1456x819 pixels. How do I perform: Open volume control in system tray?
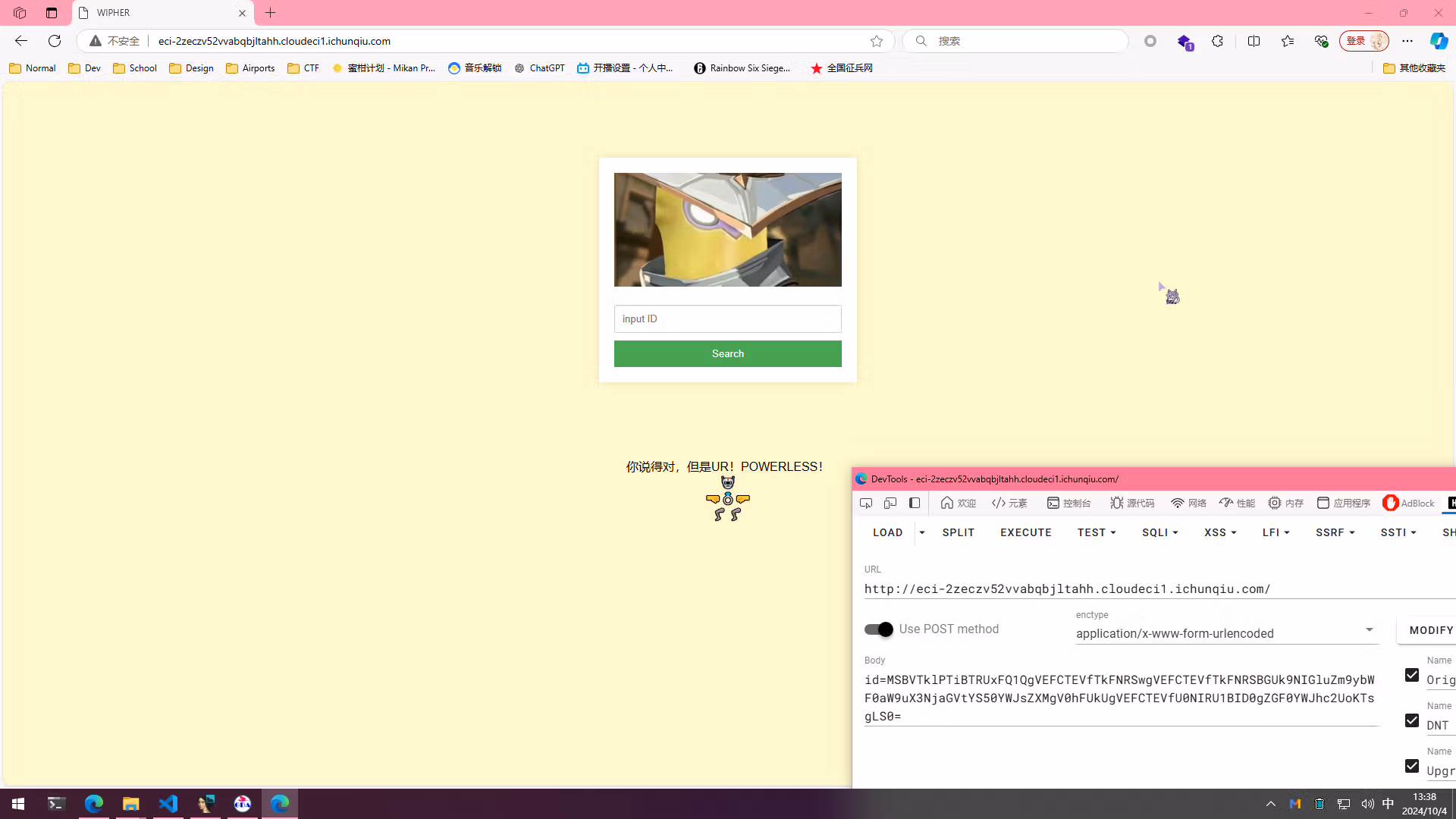(x=1367, y=804)
